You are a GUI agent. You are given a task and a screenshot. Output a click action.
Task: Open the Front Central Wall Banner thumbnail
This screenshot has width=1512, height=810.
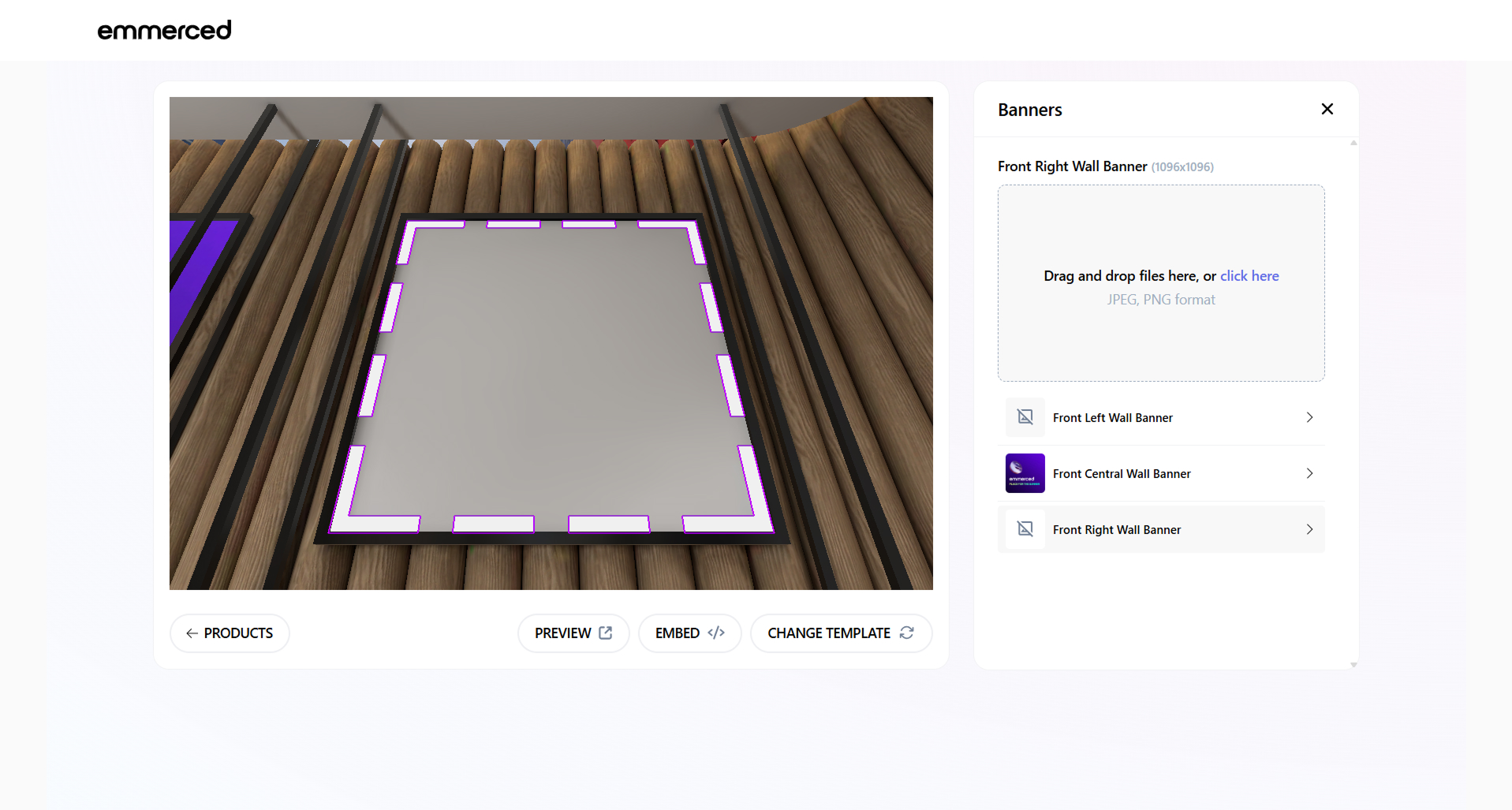pos(1025,473)
